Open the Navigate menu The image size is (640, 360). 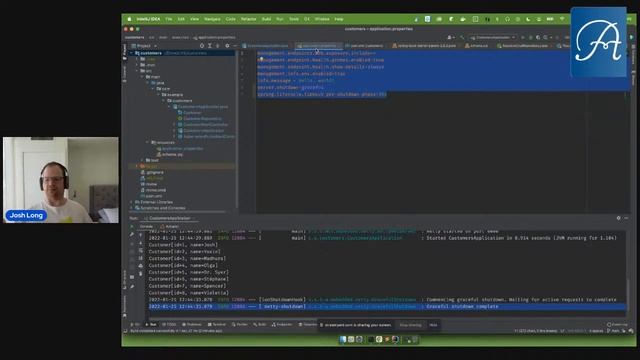click(212, 19)
